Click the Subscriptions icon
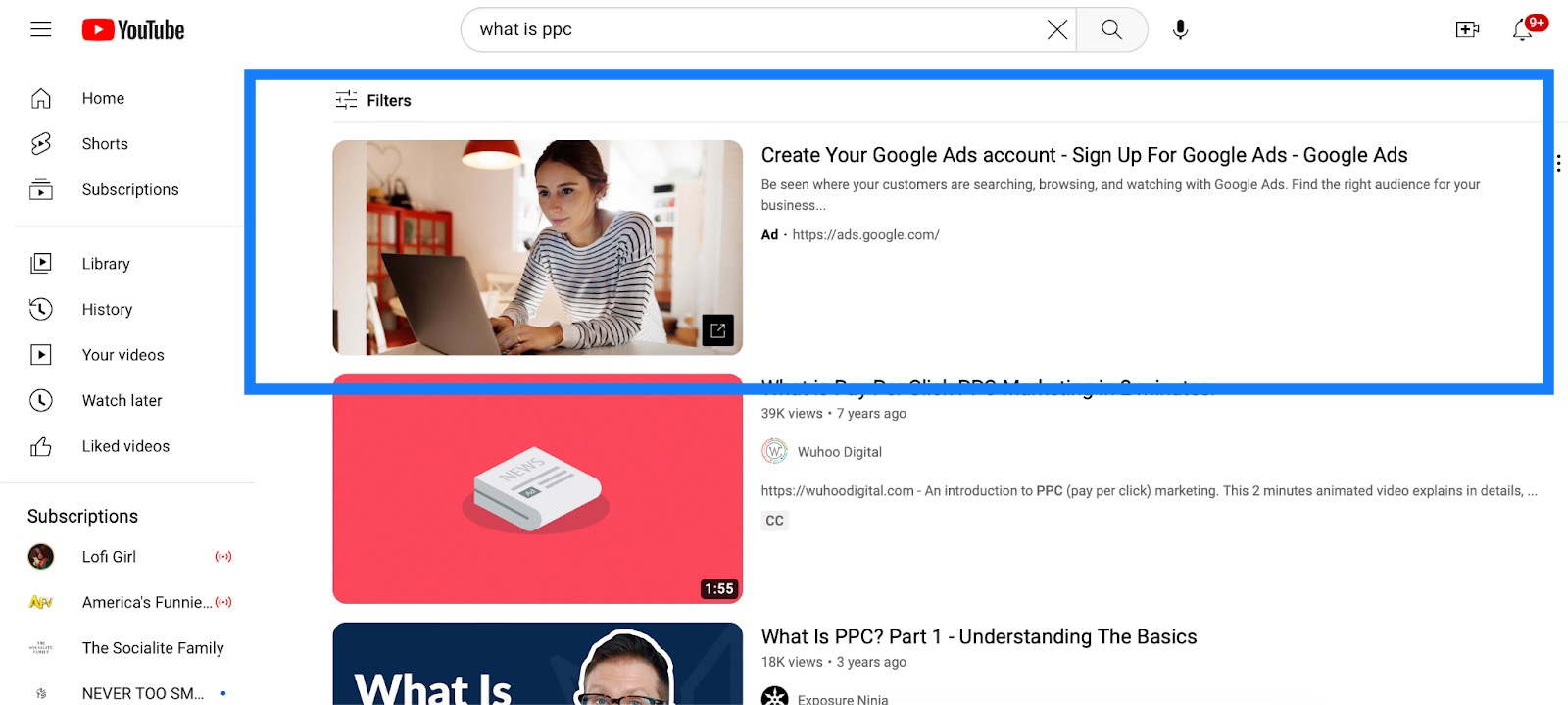The image size is (1568, 705). point(41,189)
